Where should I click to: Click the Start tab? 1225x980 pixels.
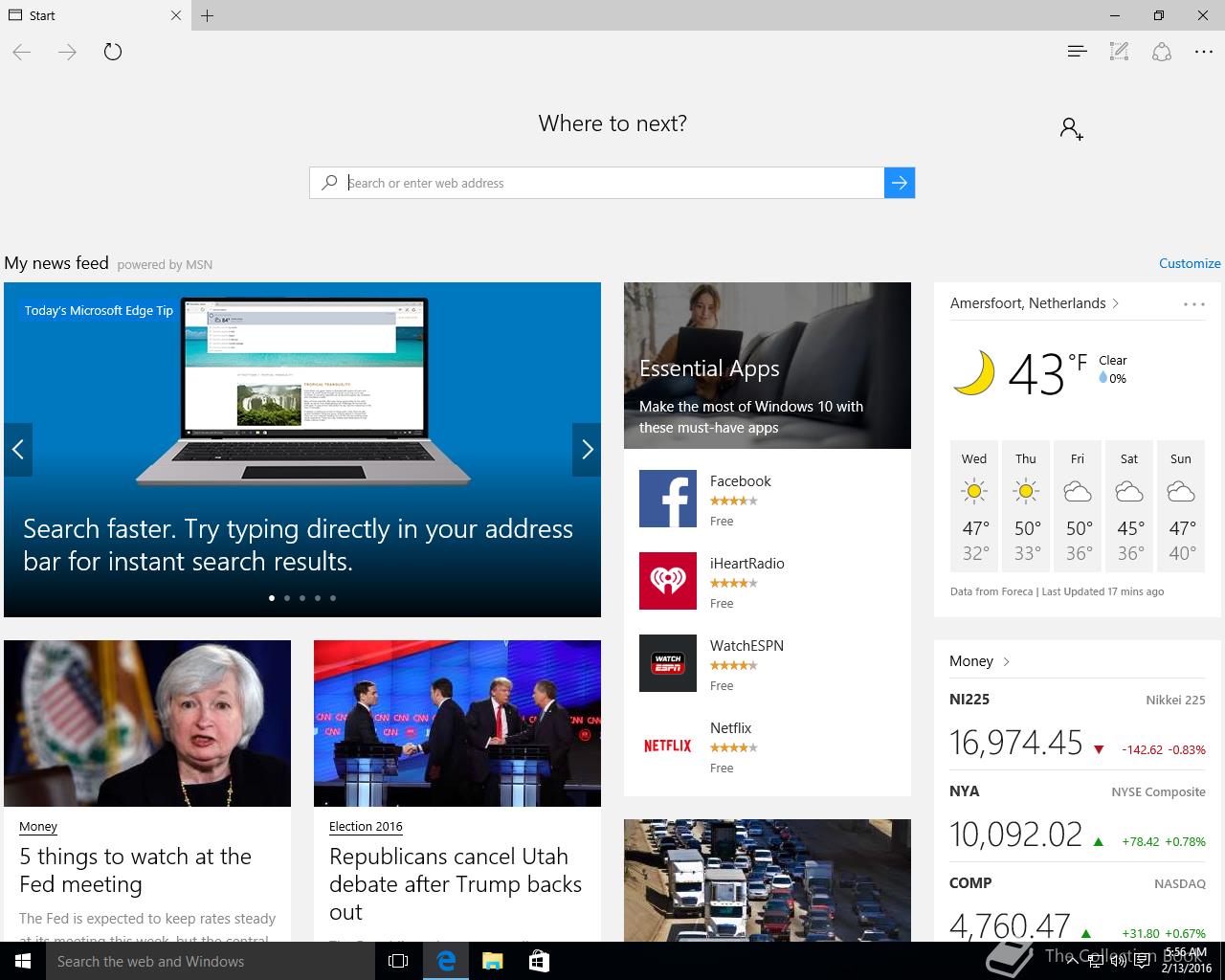pyautogui.click(x=95, y=15)
